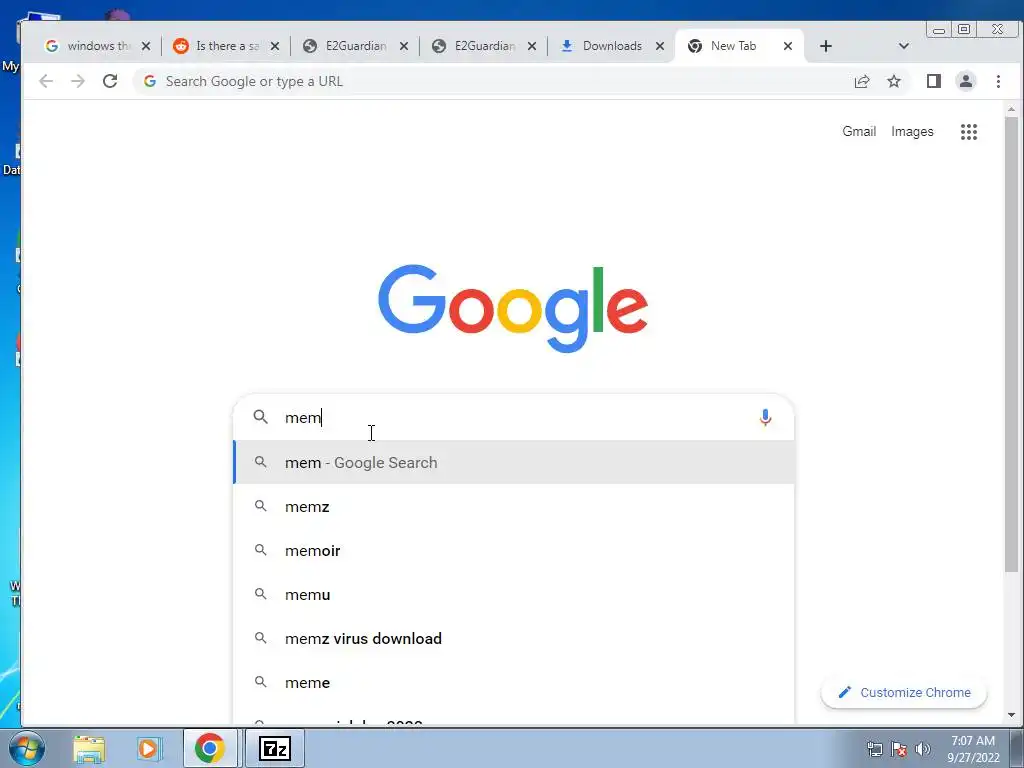The image size is (1024, 768).
Task: Close the second E2Guardian tab
Action: [x=532, y=46]
